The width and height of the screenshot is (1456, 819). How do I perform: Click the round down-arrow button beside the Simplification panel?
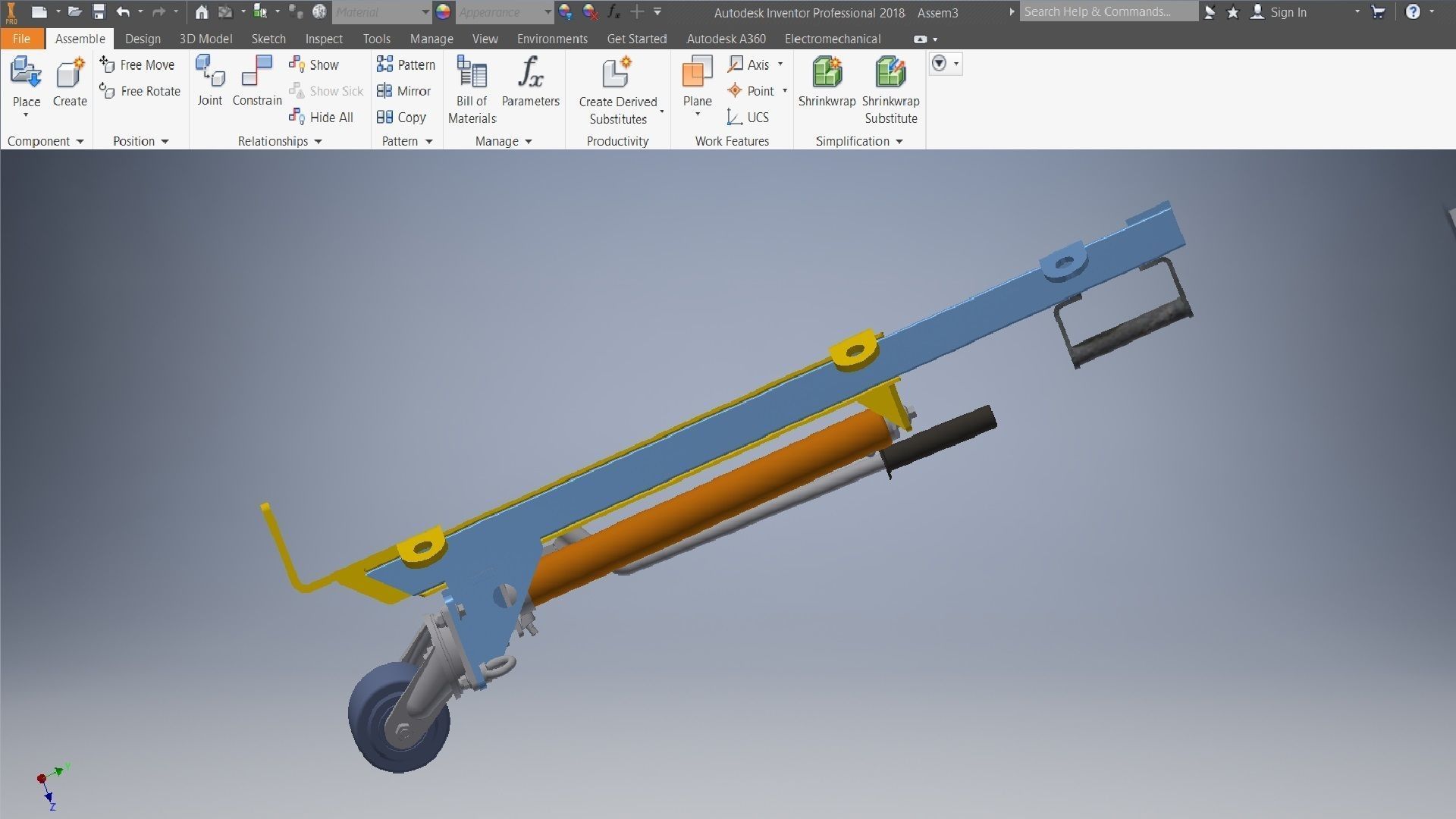point(940,64)
